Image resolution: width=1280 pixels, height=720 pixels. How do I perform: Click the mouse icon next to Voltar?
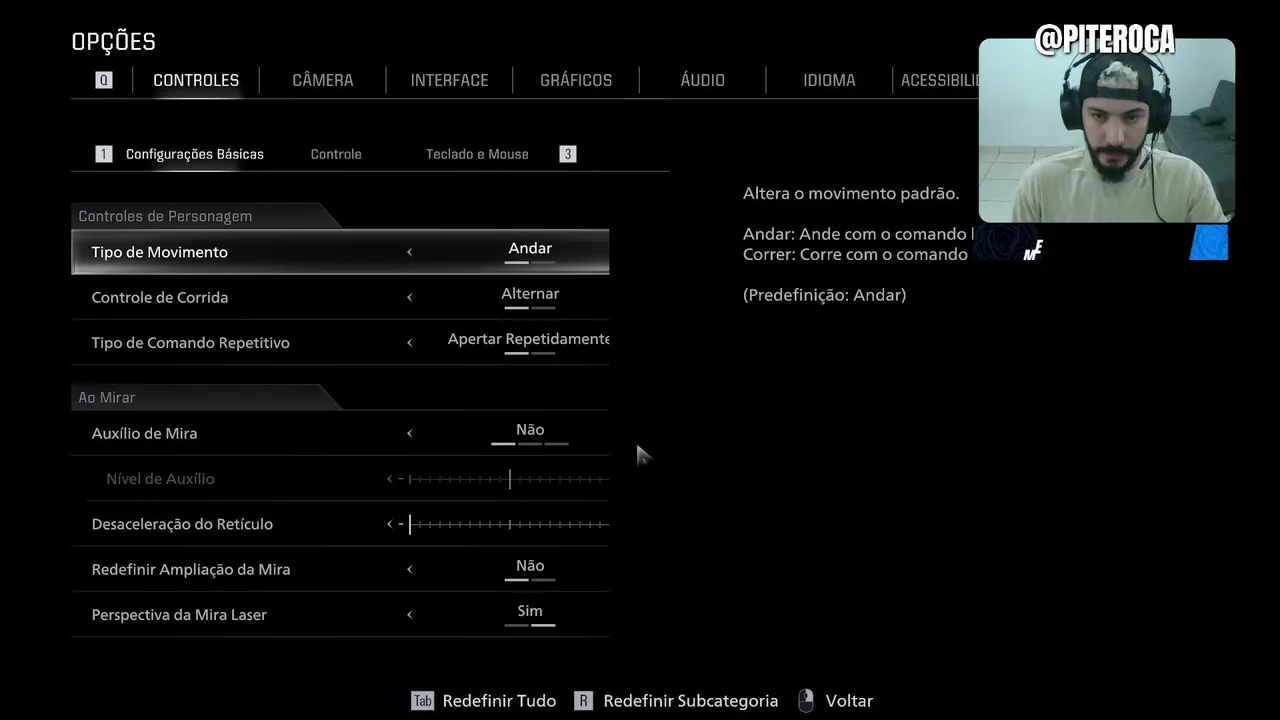point(806,701)
